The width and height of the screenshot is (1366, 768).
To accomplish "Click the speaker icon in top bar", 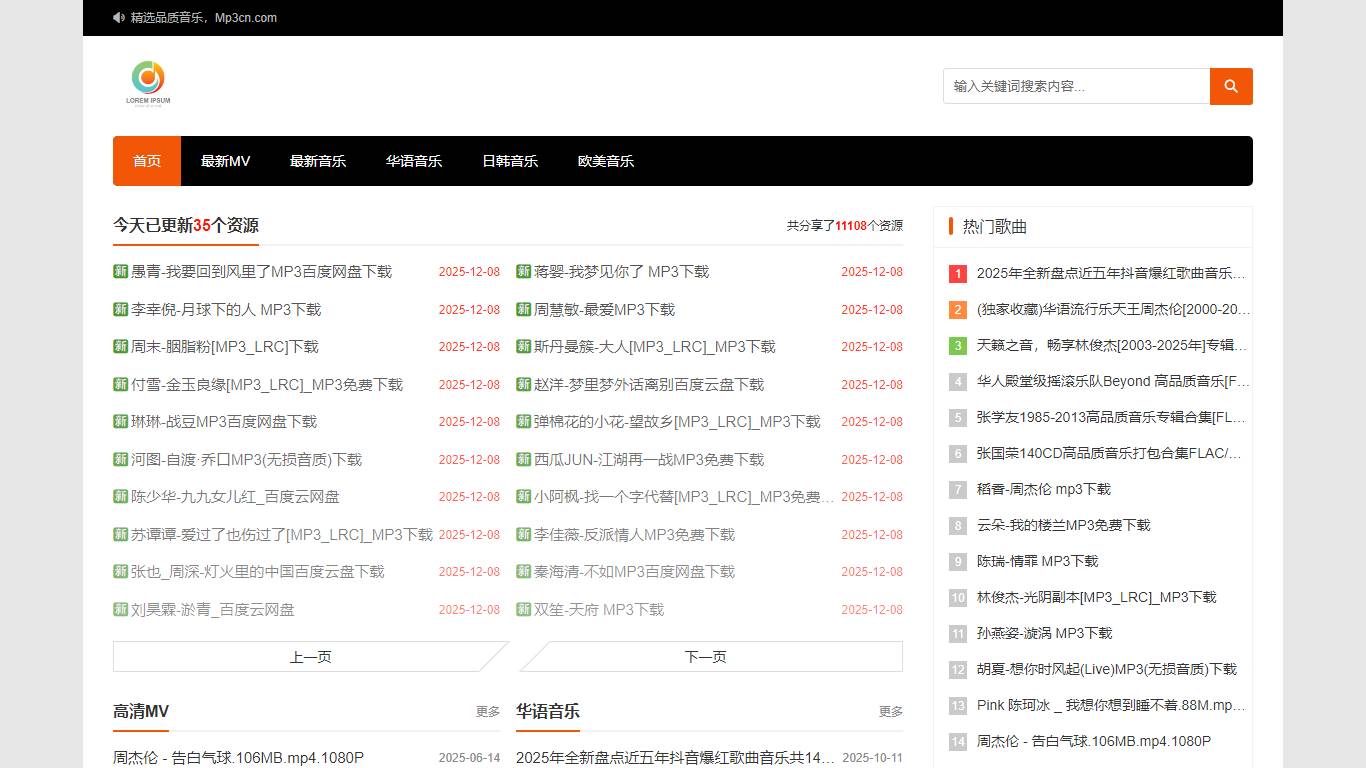I will [x=119, y=18].
